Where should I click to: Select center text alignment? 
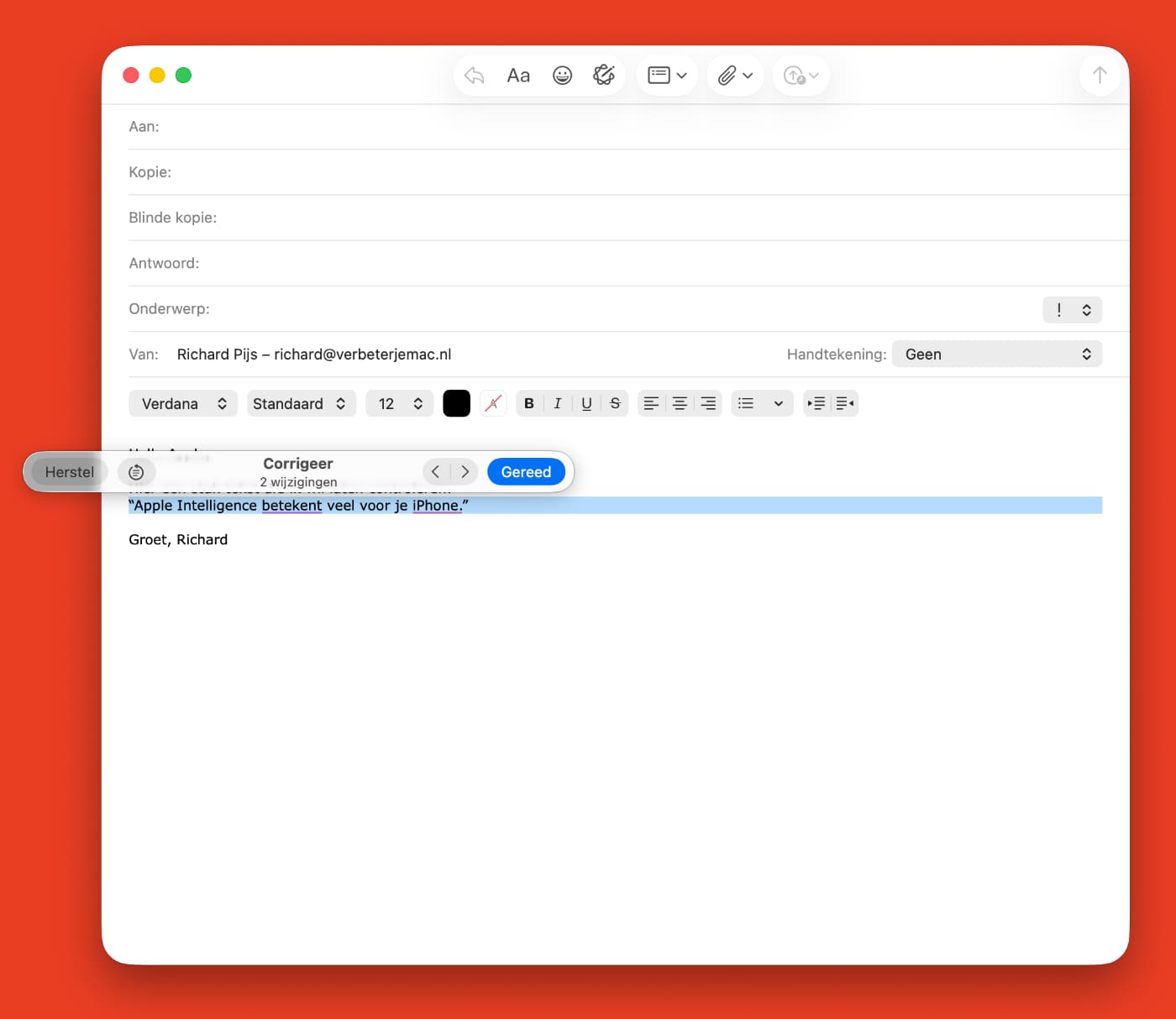[679, 403]
